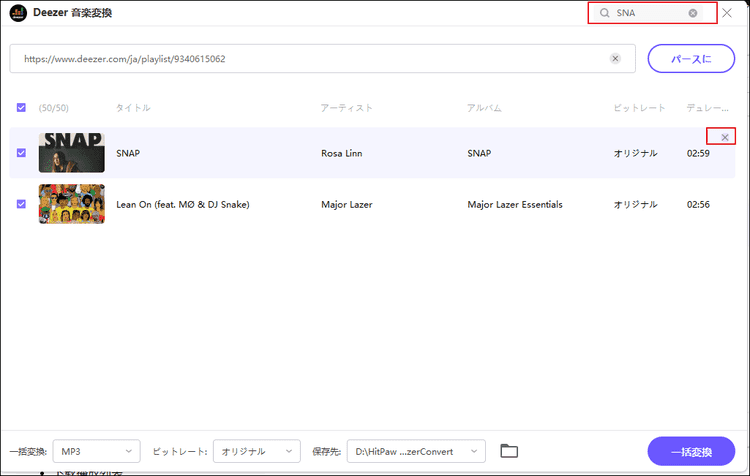This screenshot has height=476, width=750.
Task: Toggle the select-all tracks checkbox
Action: [21, 108]
